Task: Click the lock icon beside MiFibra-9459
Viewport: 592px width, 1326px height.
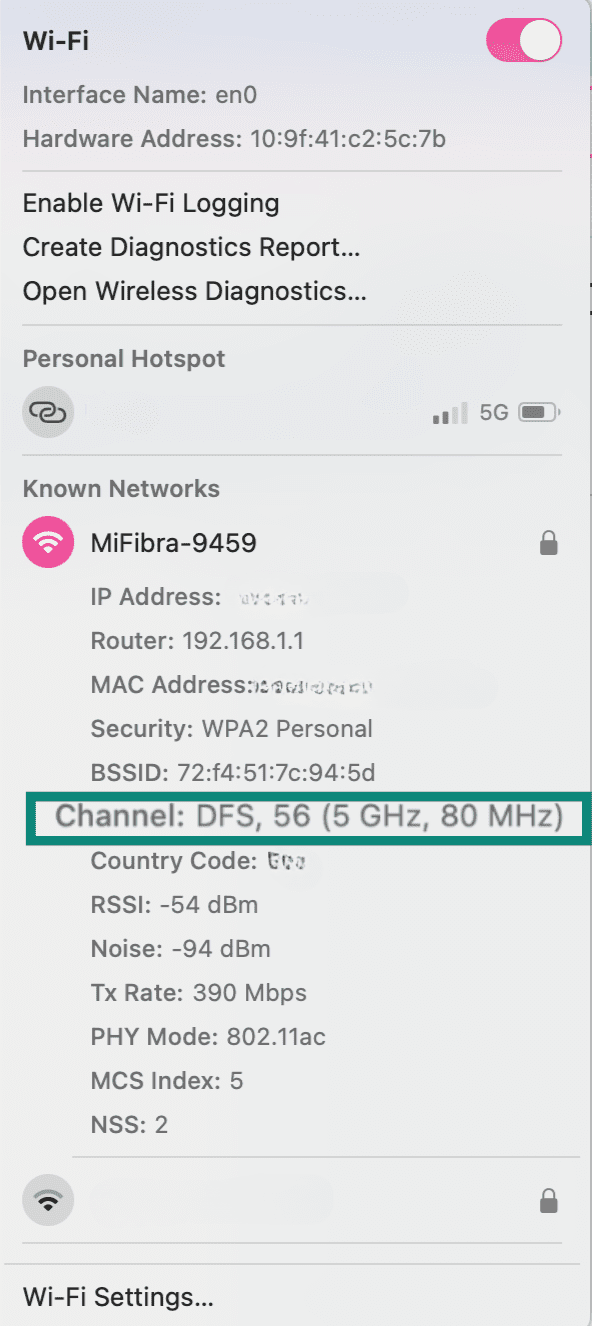Action: (x=548, y=543)
